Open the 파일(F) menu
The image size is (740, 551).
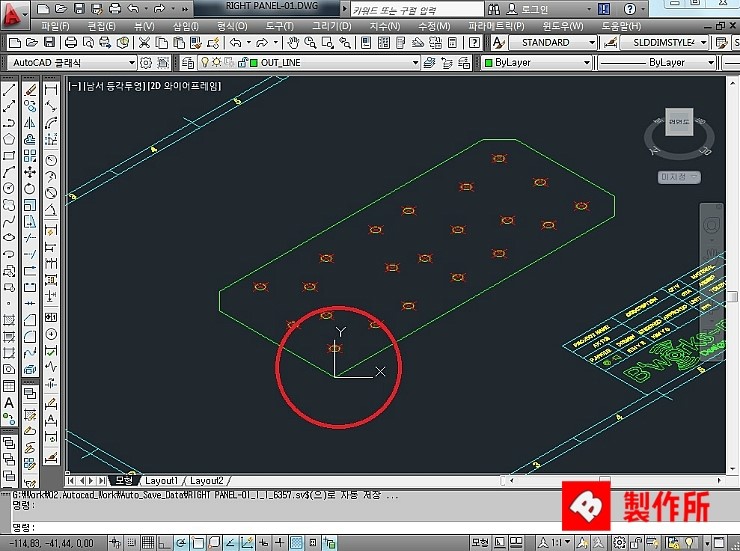pyautogui.click(x=55, y=26)
